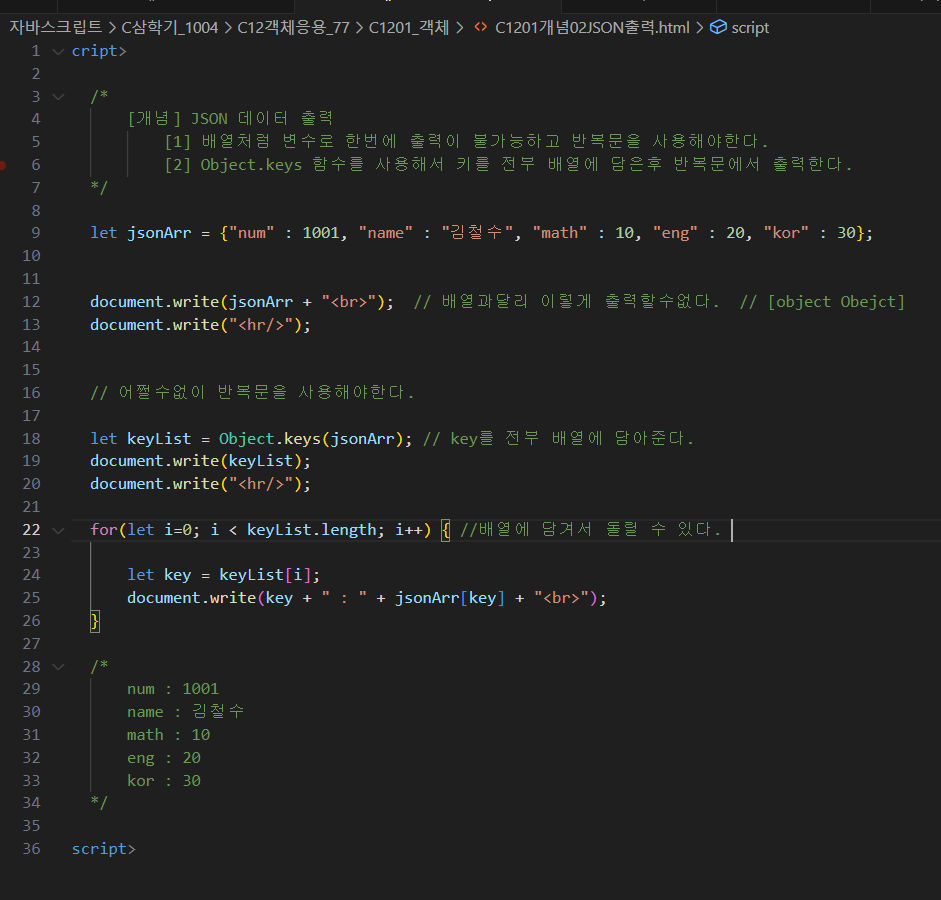Click "[개념] JSON 데이터 출력" comment text
The image size is (941, 900).
pos(230,119)
